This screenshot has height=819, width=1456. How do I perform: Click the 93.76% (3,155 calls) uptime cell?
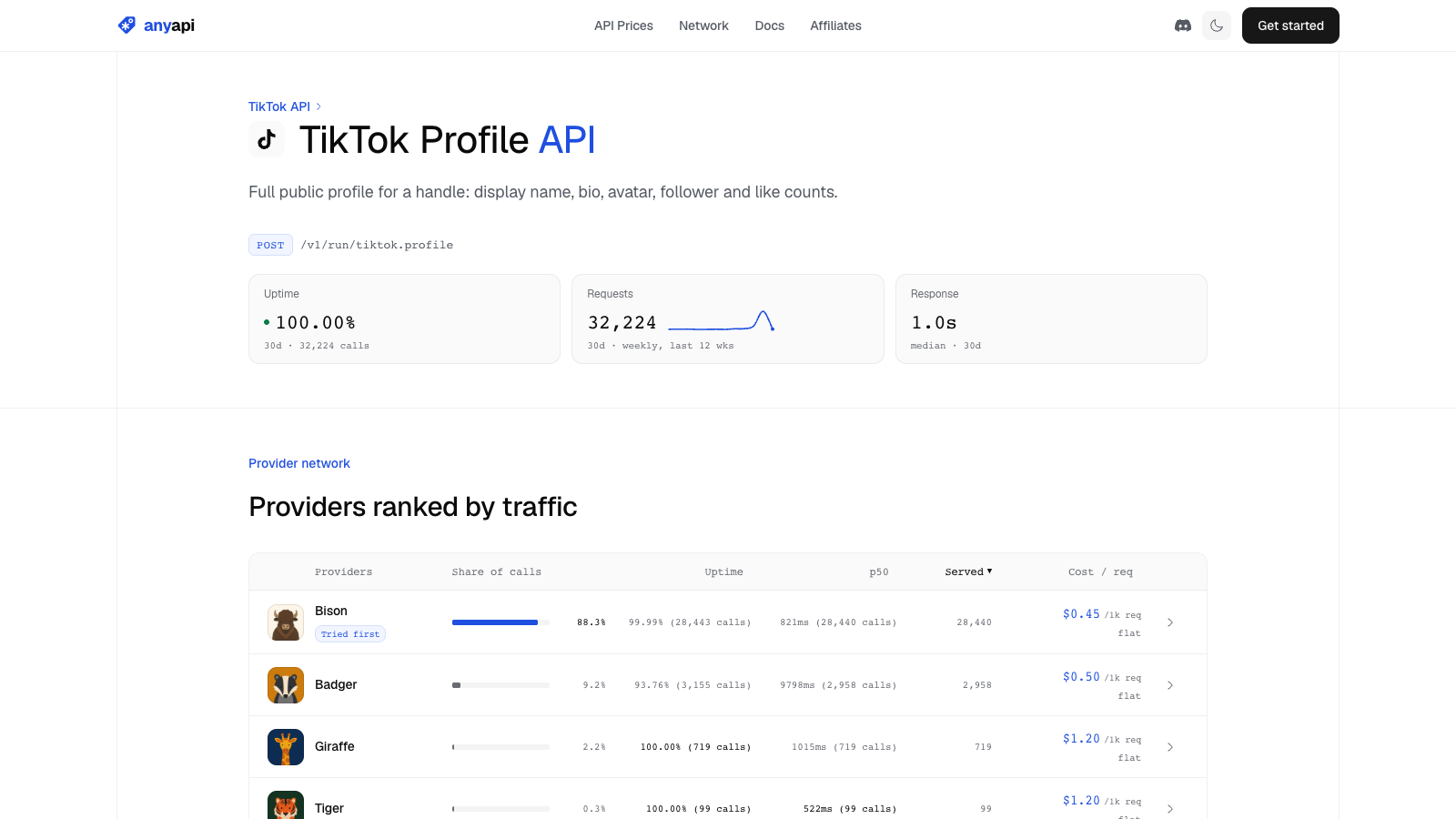pyautogui.click(x=693, y=685)
